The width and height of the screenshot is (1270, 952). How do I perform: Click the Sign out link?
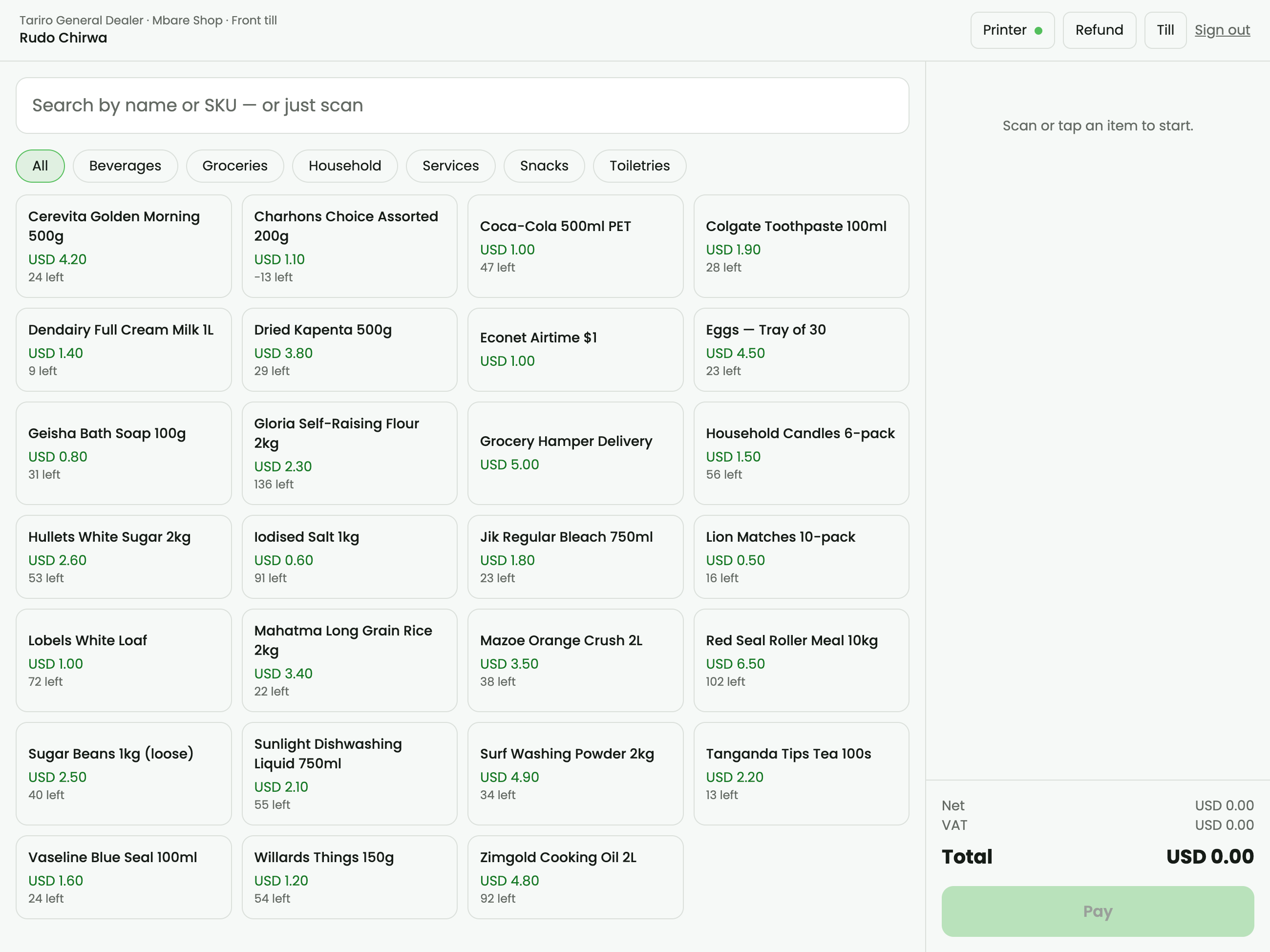[1222, 30]
